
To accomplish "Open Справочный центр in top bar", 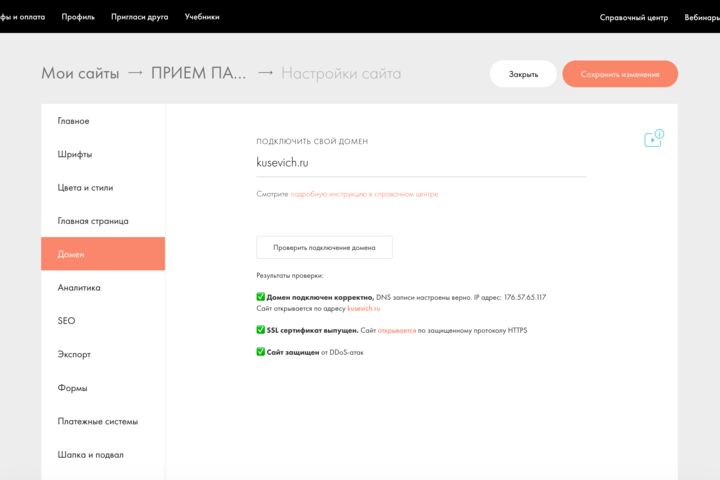I will 634,17.
